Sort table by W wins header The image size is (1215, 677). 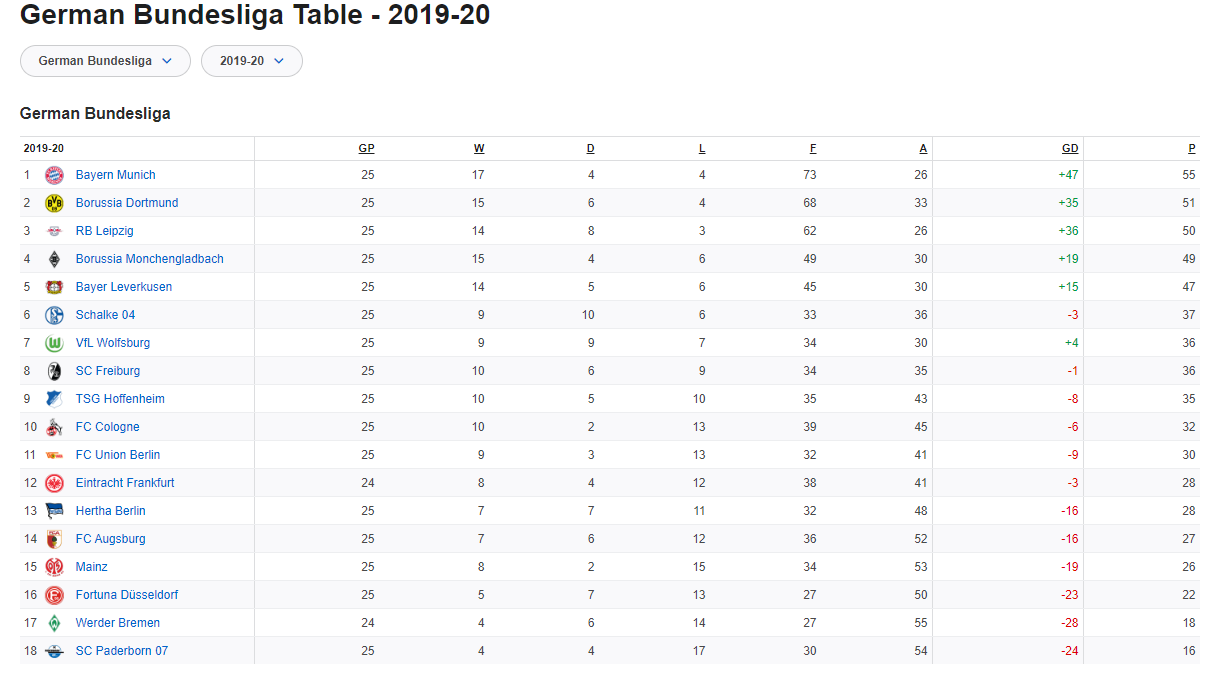pyautogui.click(x=479, y=148)
